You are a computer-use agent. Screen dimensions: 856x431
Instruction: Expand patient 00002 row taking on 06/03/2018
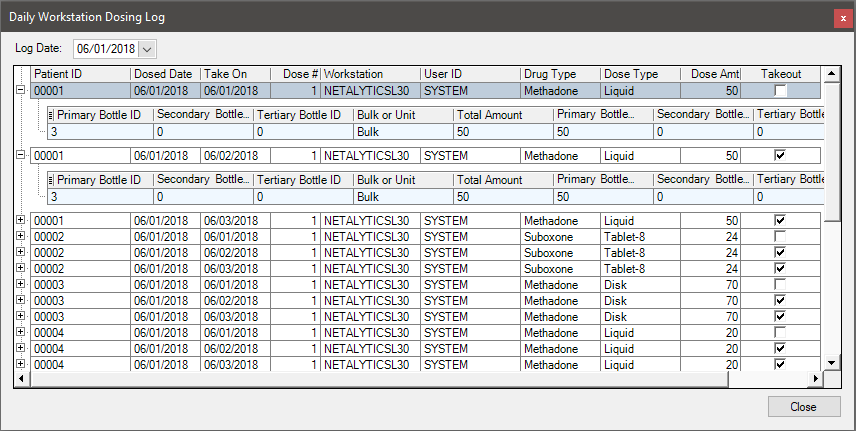(21, 268)
